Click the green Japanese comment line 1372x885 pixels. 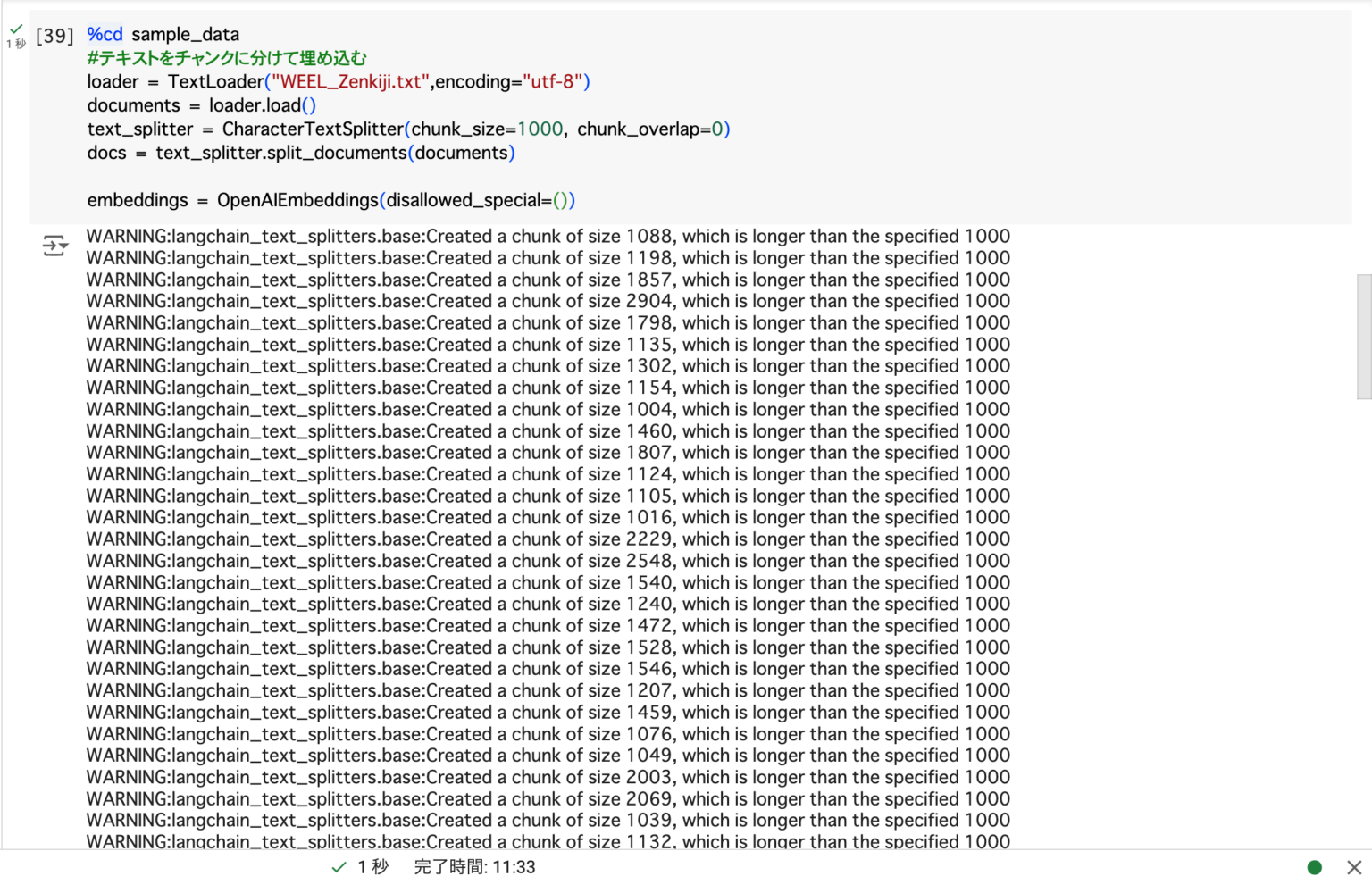point(227,58)
